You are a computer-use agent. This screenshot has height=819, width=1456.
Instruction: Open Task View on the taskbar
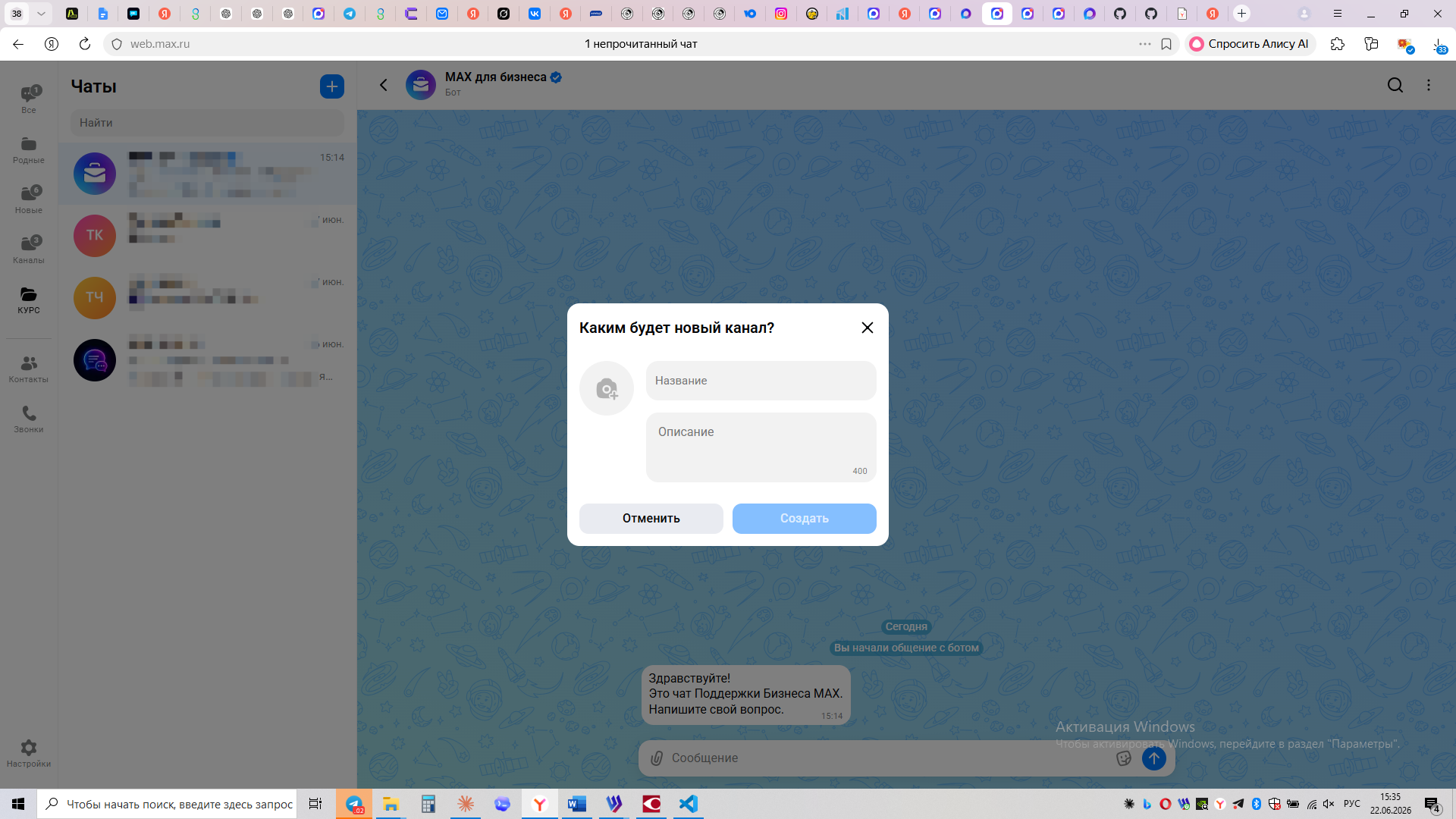315,804
